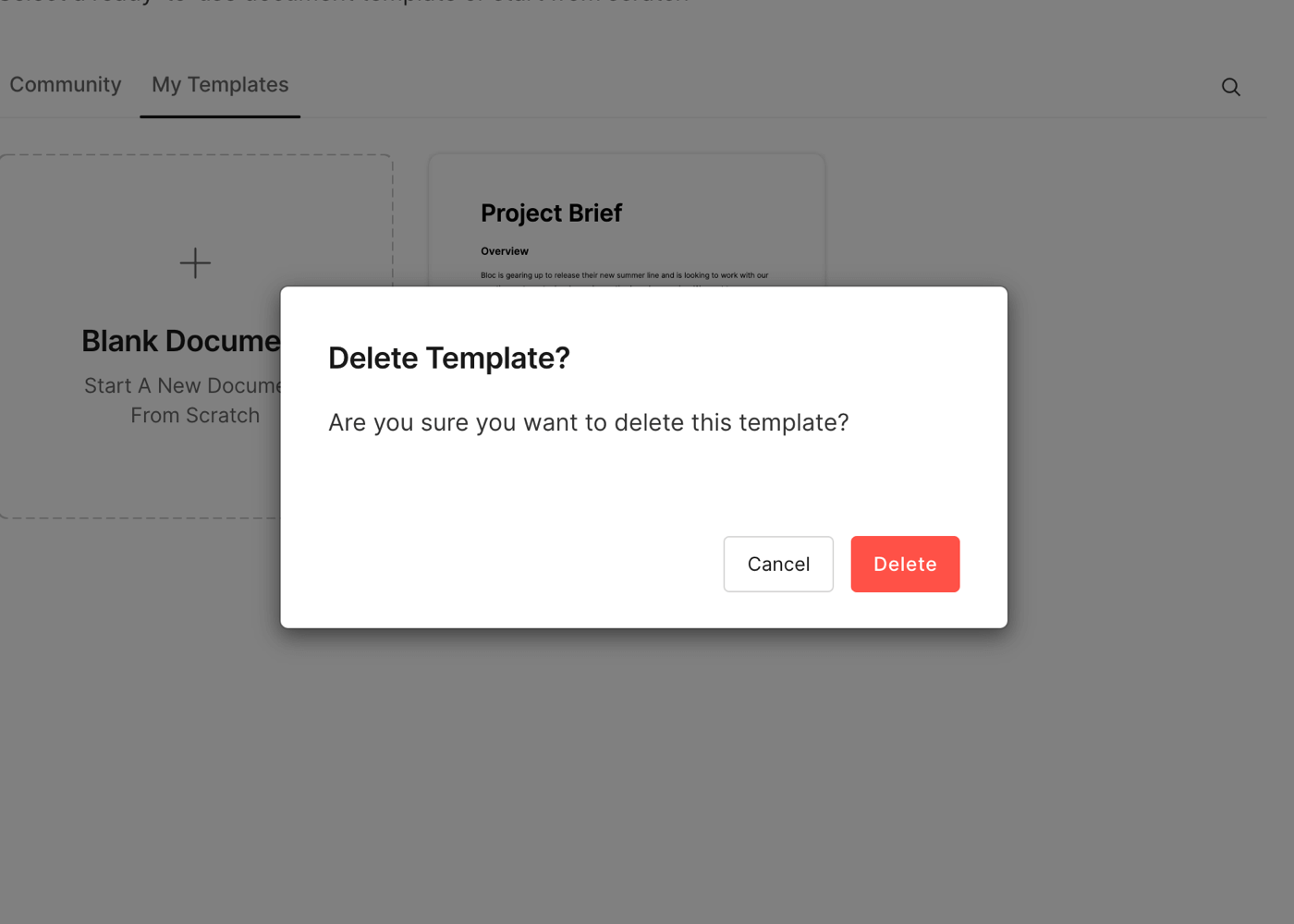
Task: Click the plus icon on blank card
Action: click(195, 263)
